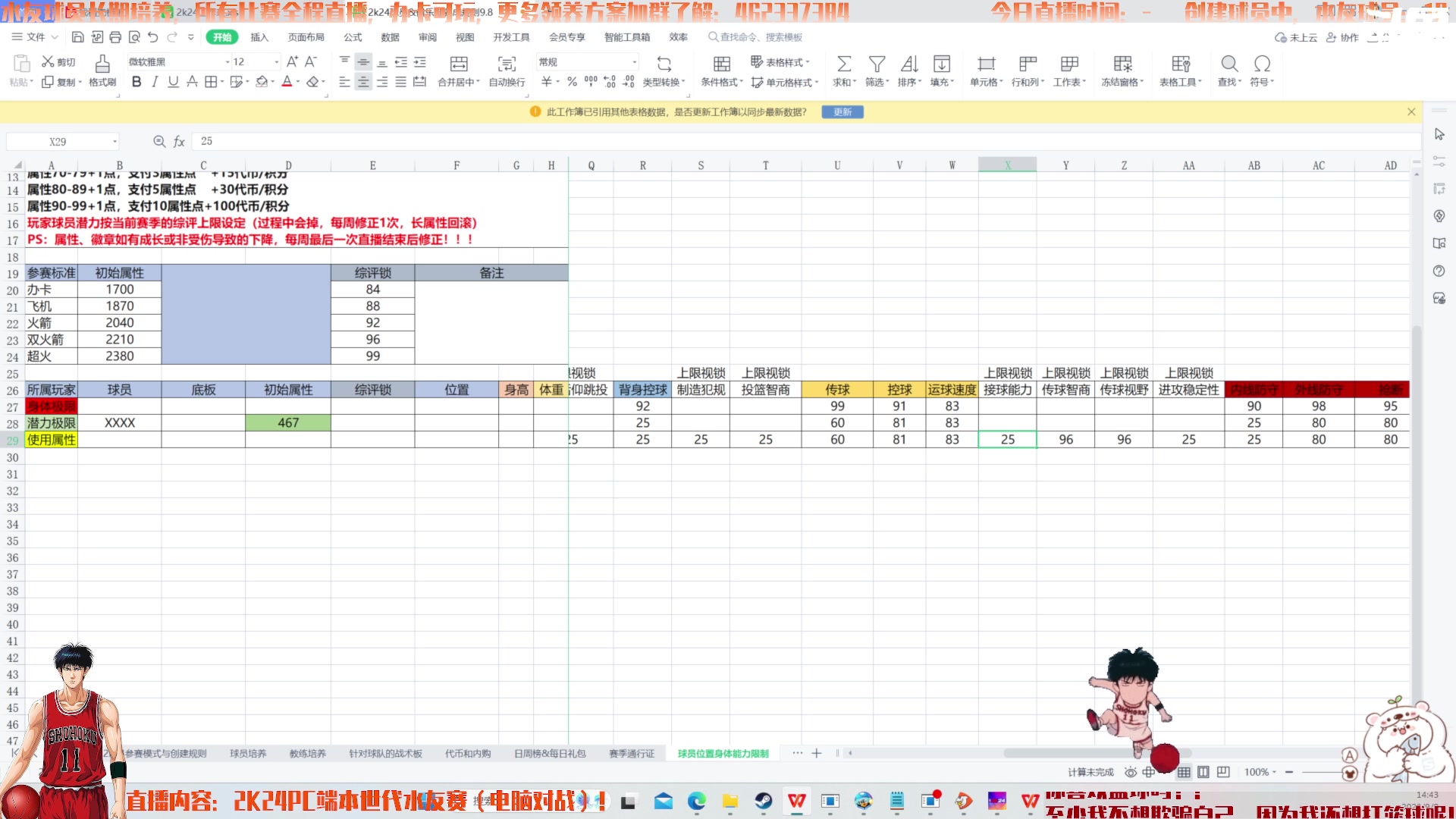Toggle eye protection mode in status bar
Viewport: 1456px width, 819px height.
tap(1131, 773)
